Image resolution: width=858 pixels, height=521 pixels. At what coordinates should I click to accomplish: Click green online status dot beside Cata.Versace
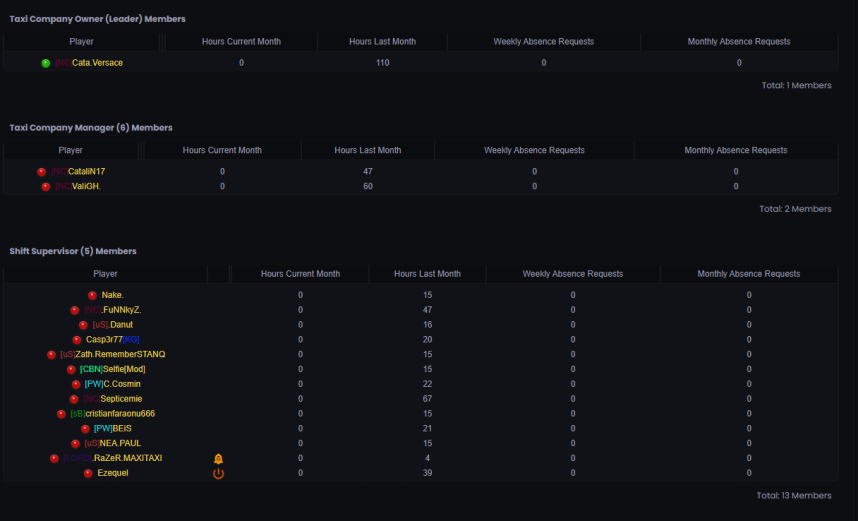pyautogui.click(x=46, y=63)
